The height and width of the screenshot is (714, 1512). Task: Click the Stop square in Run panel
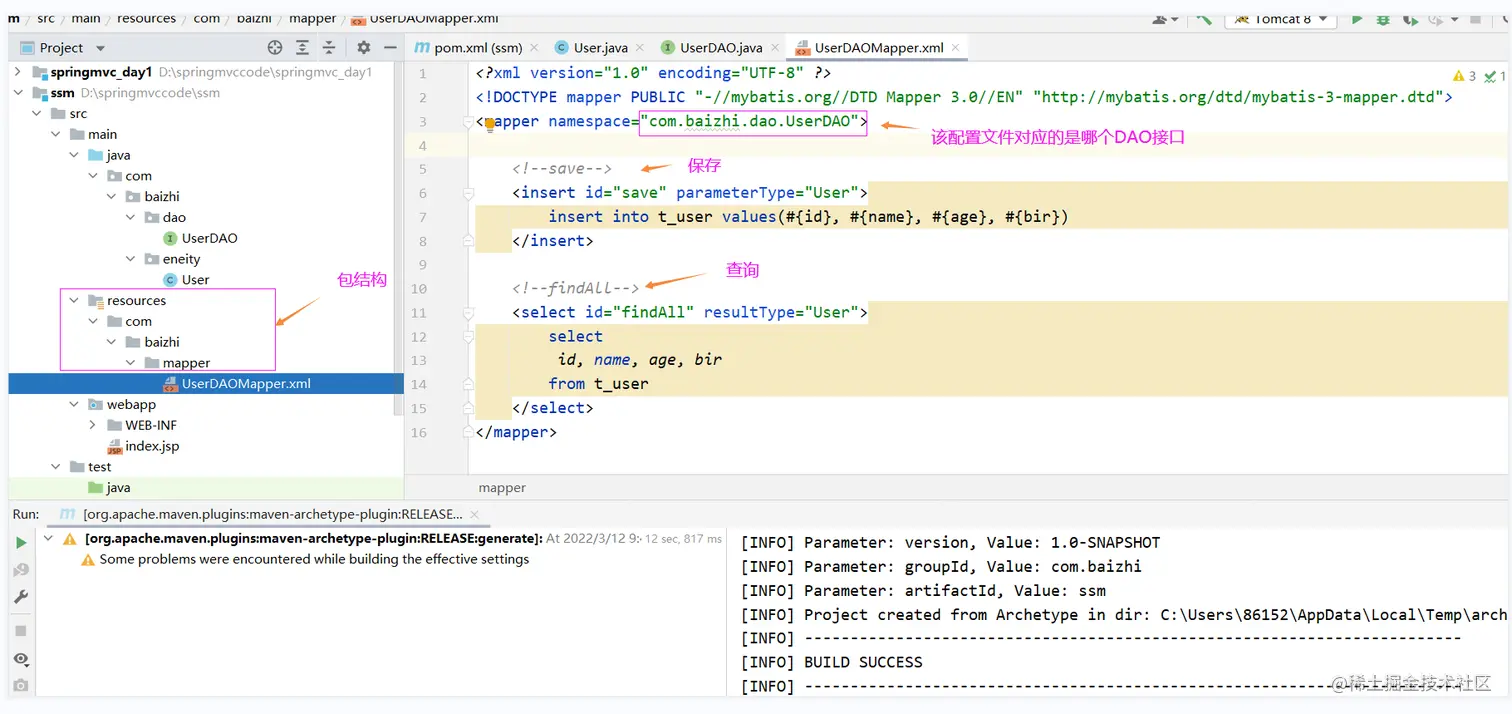coord(21,631)
